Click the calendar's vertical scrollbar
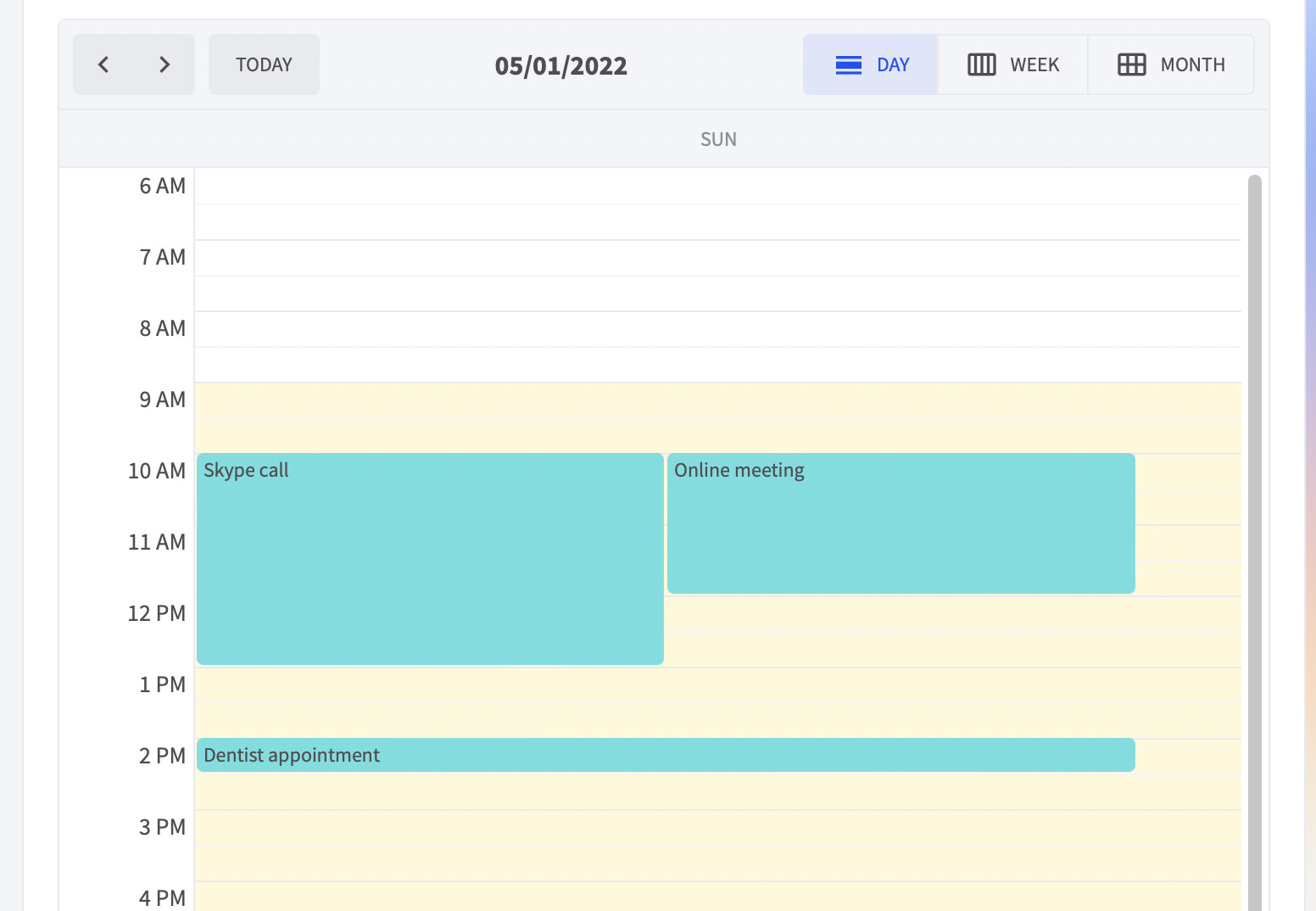 point(1255,543)
